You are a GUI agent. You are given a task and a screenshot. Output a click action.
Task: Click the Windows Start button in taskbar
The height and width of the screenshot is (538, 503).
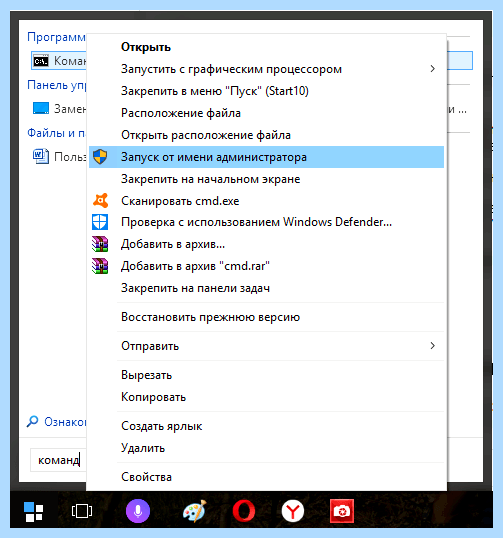point(34,512)
